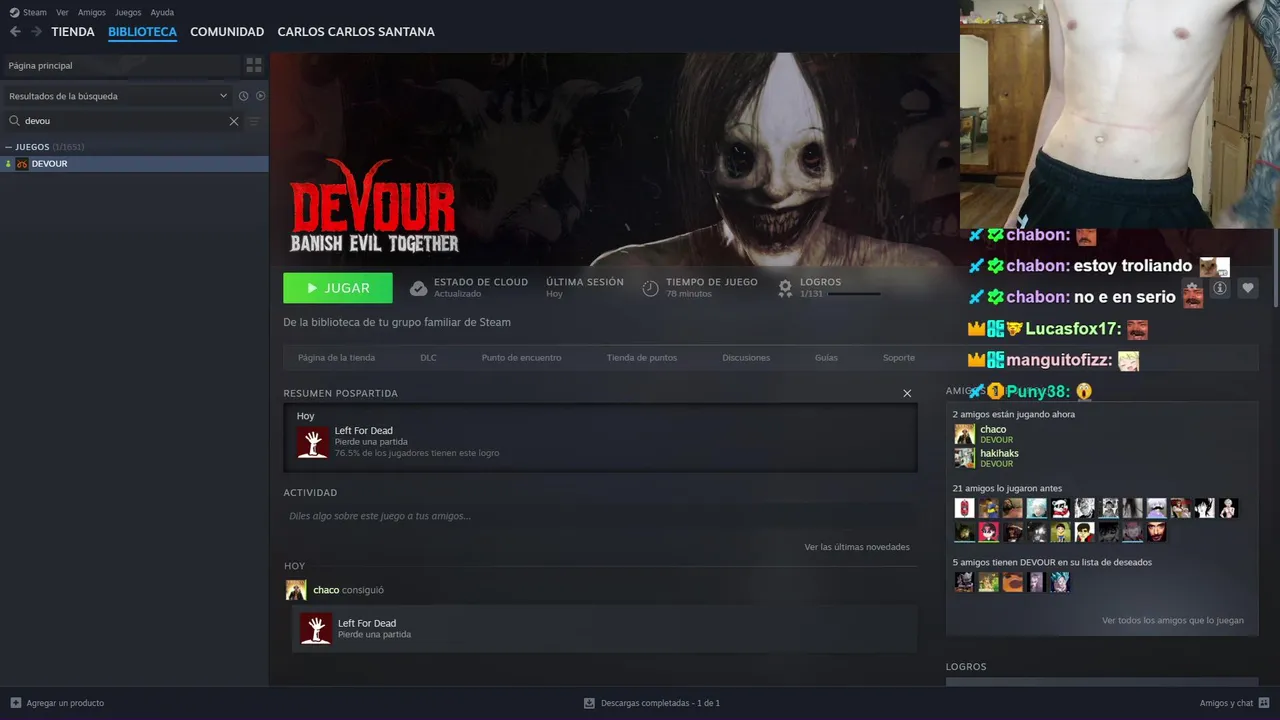The width and height of the screenshot is (1280, 720).
Task: Click Agregar un producto
Action: [57, 703]
